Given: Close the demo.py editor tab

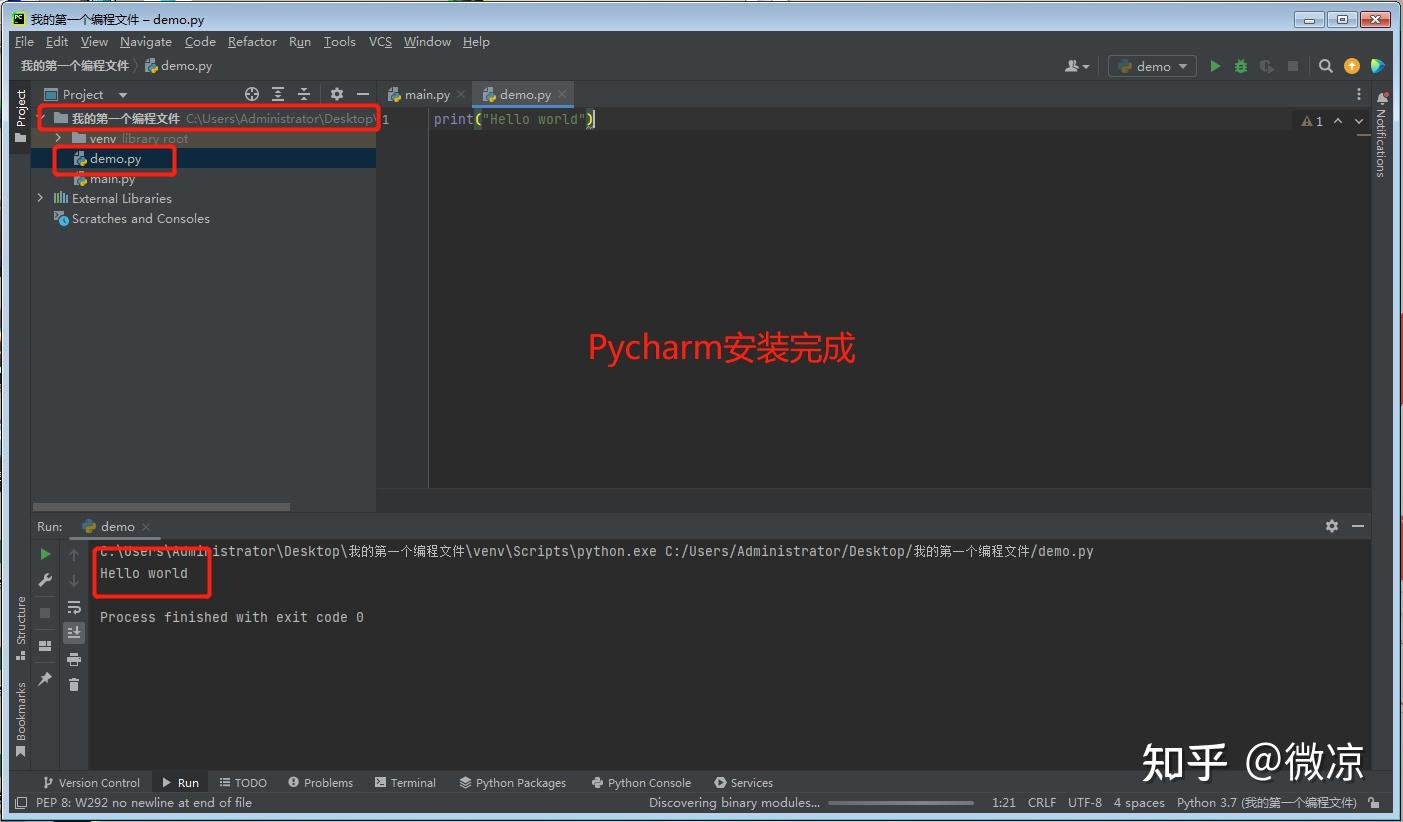Looking at the screenshot, I should [563, 94].
